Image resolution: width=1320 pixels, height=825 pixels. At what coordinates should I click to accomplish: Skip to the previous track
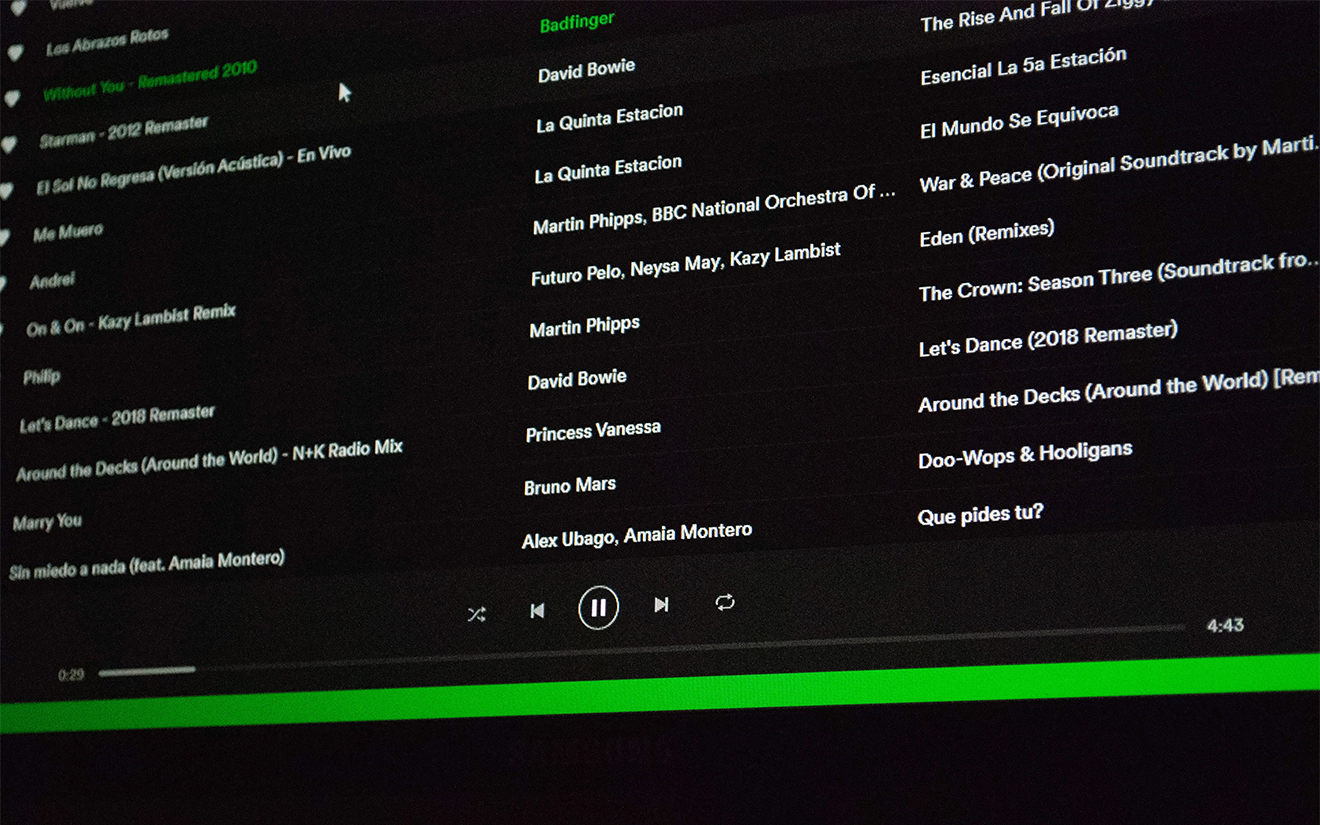click(x=537, y=611)
